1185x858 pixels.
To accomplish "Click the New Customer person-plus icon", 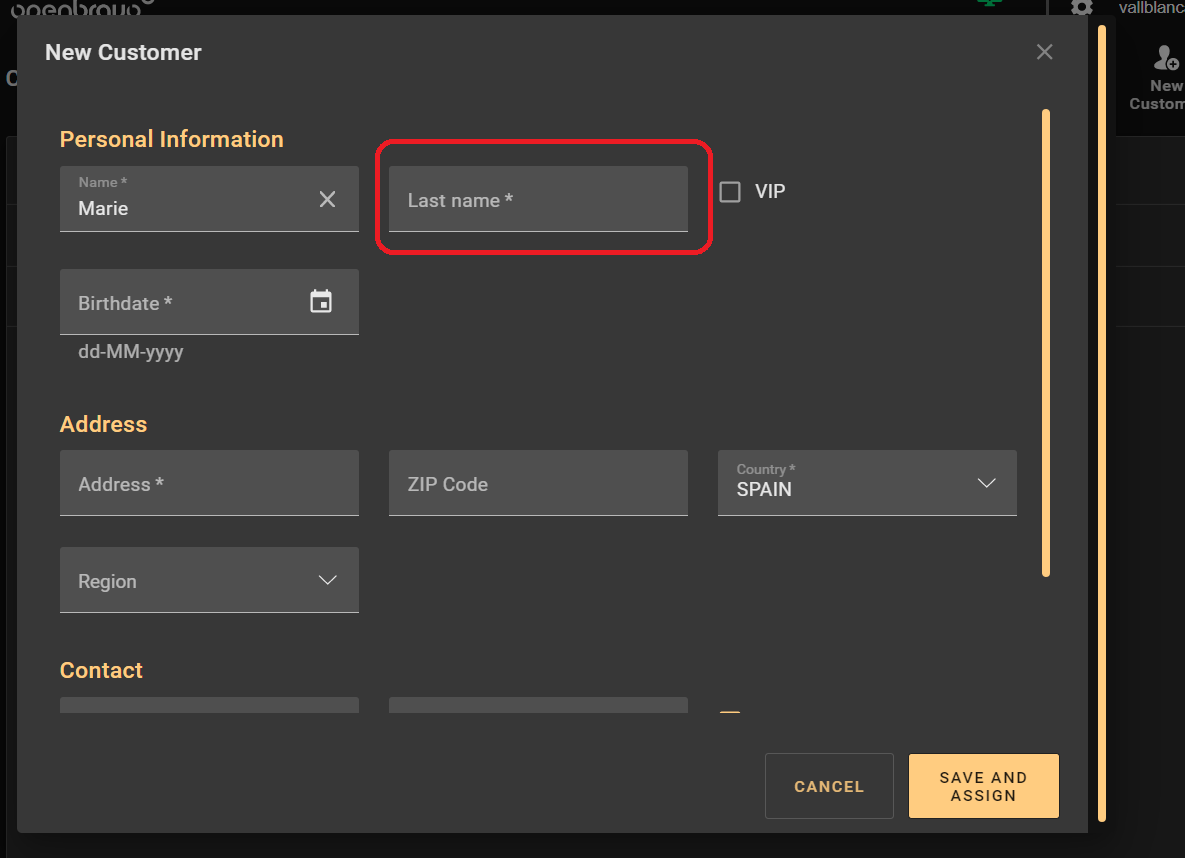I will point(1165,57).
